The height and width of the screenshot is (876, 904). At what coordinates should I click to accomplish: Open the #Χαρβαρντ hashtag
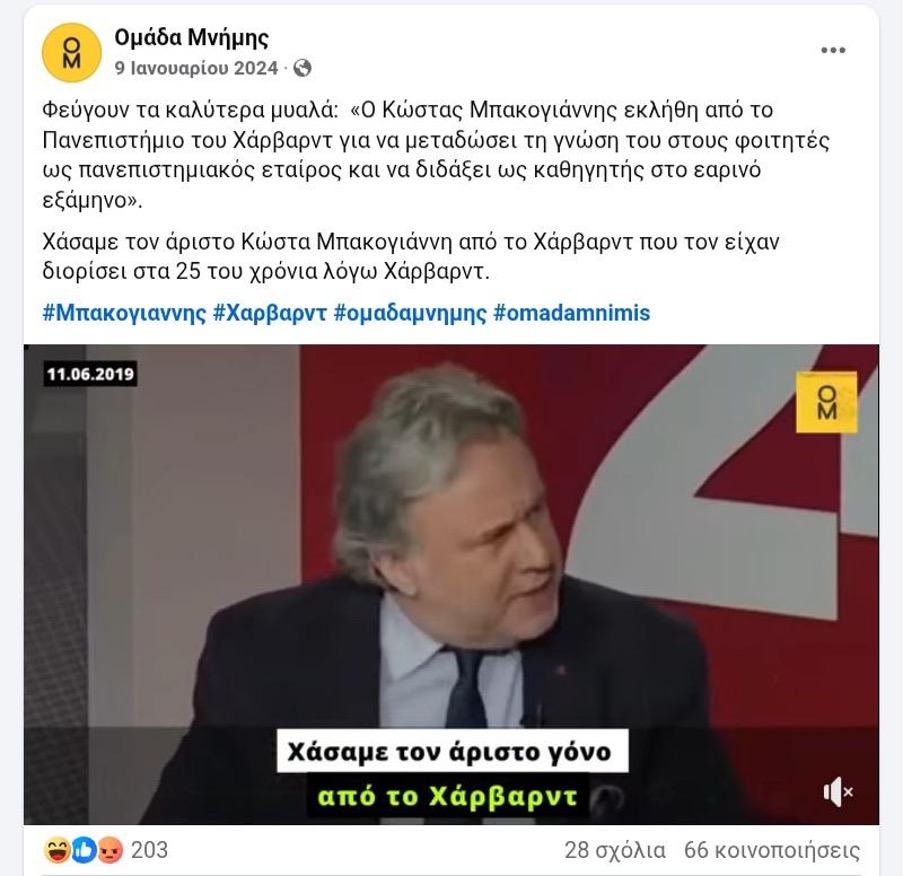click(270, 313)
